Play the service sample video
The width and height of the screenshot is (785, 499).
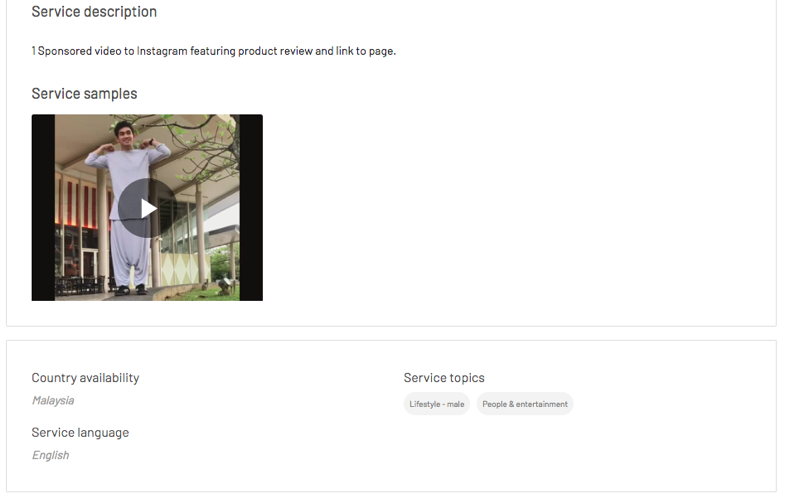pyautogui.click(x=147, y=208)
